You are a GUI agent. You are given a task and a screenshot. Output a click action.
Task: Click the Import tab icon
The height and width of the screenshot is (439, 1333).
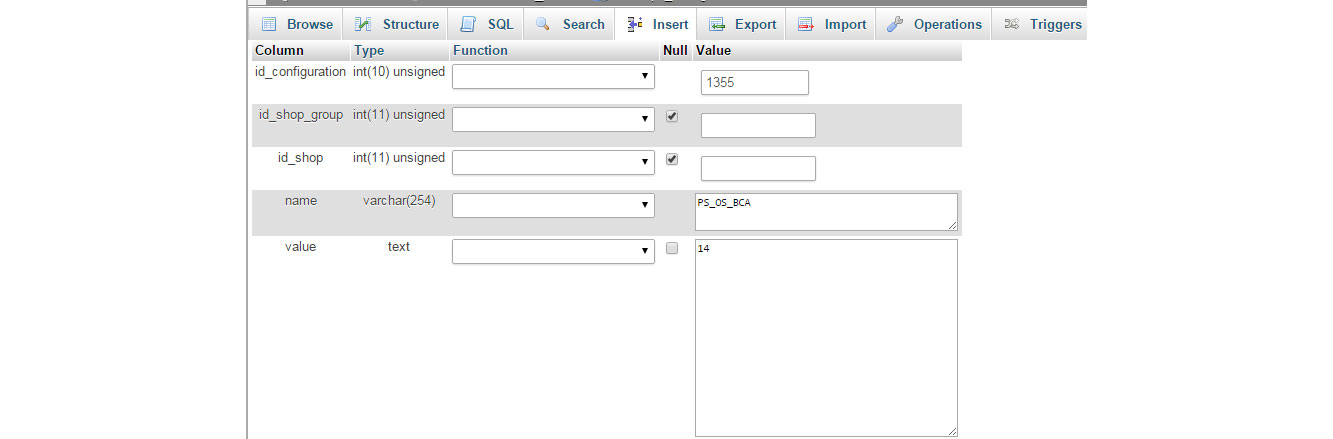click(806, 24)
